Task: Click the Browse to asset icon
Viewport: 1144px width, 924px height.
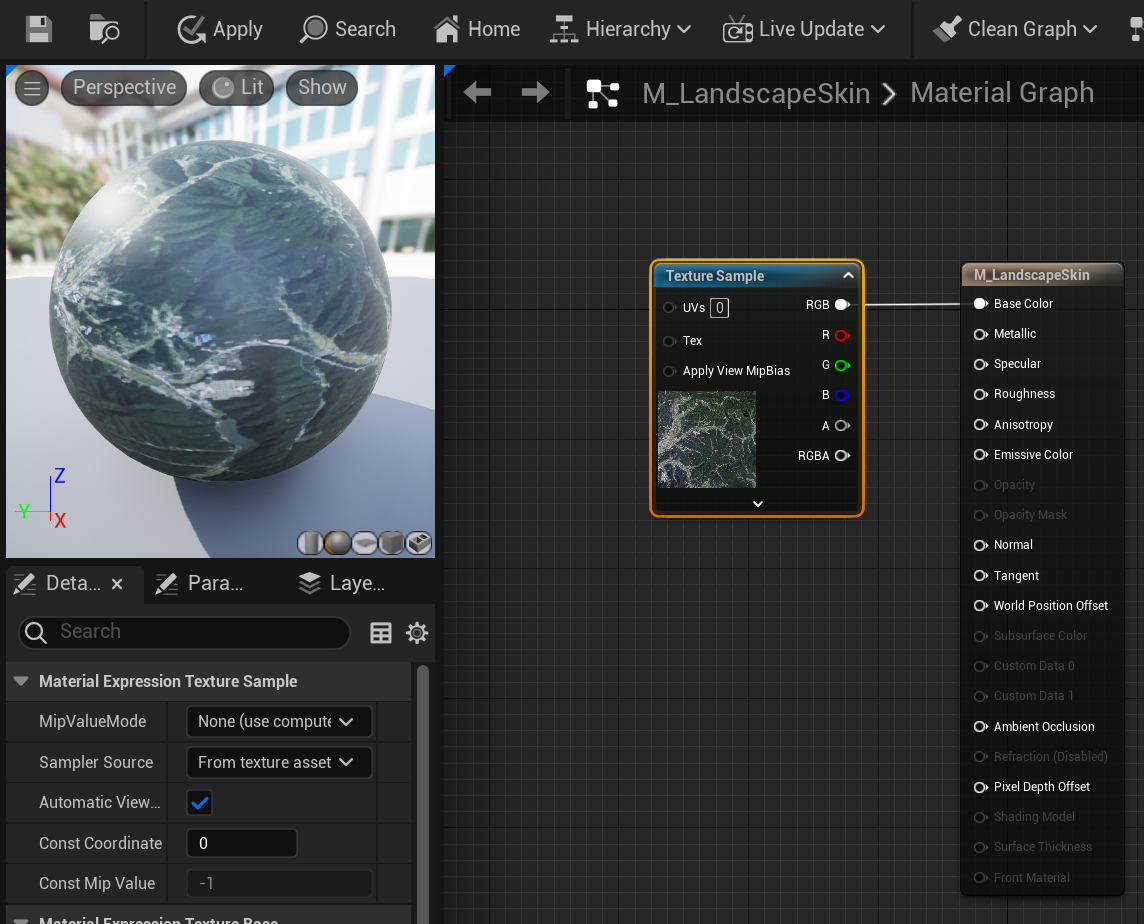Action: pyautogui.click(x=104, y=29)
